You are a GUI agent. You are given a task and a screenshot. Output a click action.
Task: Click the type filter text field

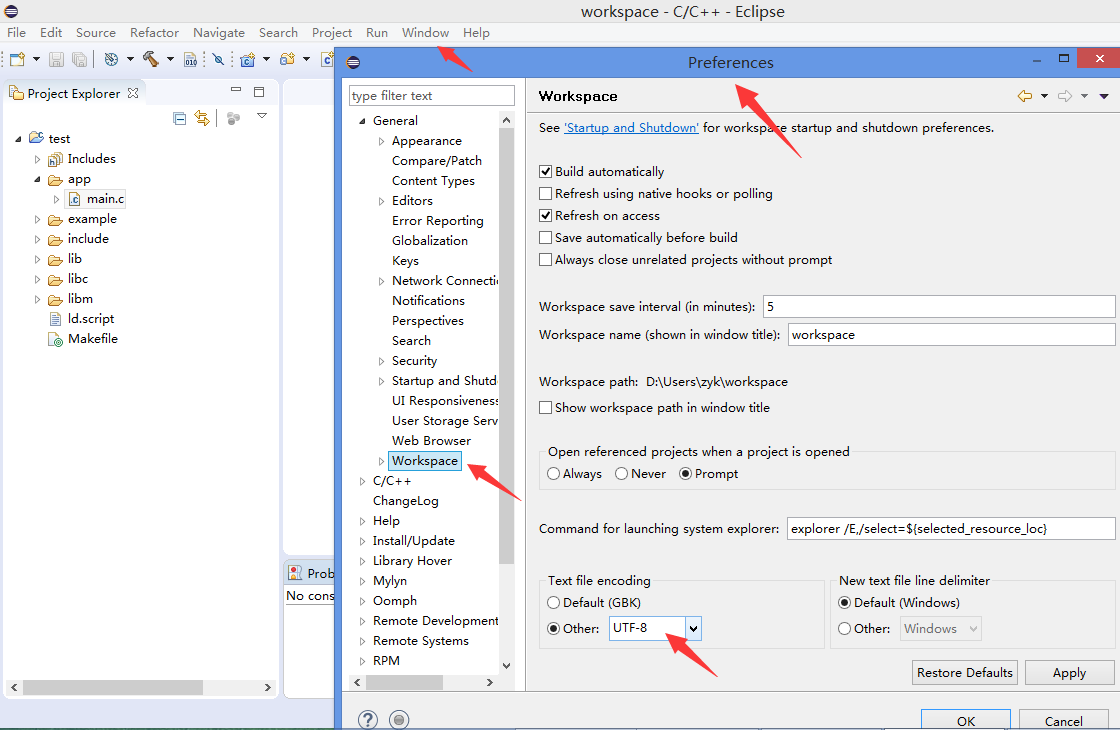pyautogui.click(x=431, y=96)
